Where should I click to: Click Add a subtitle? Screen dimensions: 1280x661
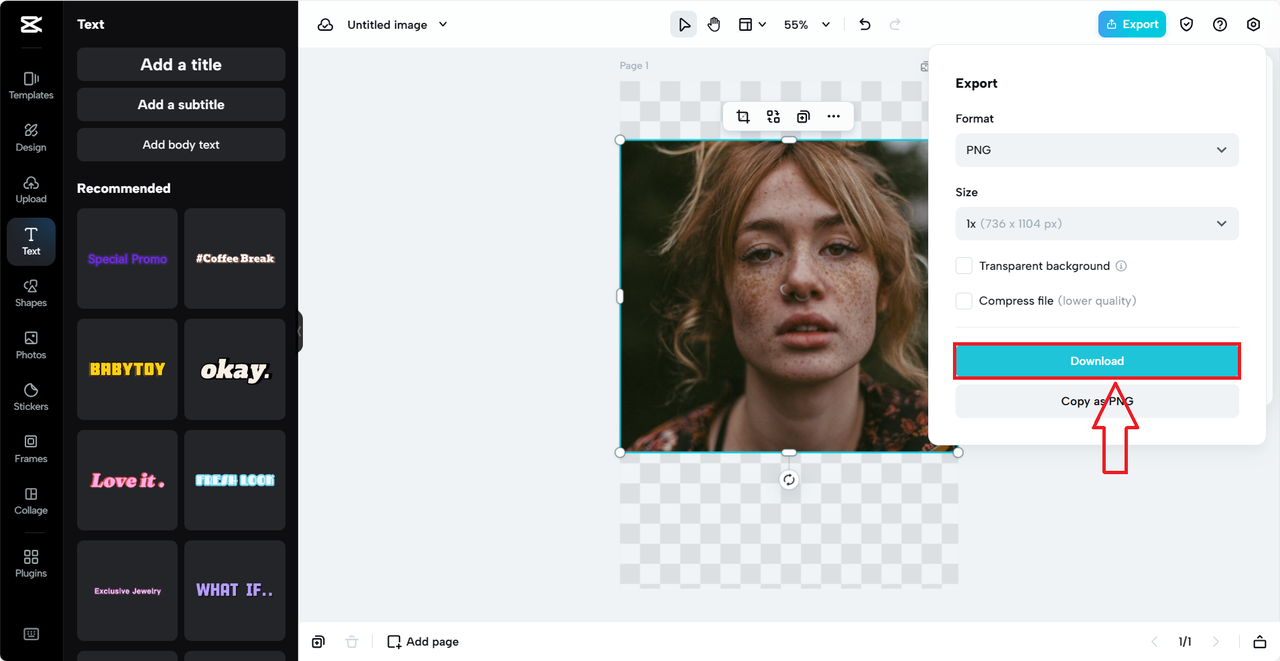tap(181, 104)
